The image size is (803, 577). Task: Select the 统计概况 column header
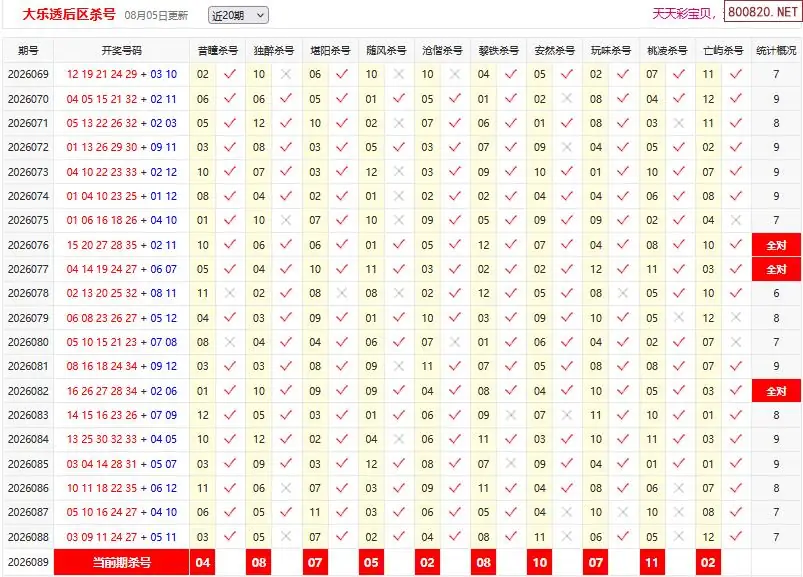[776, 50]
